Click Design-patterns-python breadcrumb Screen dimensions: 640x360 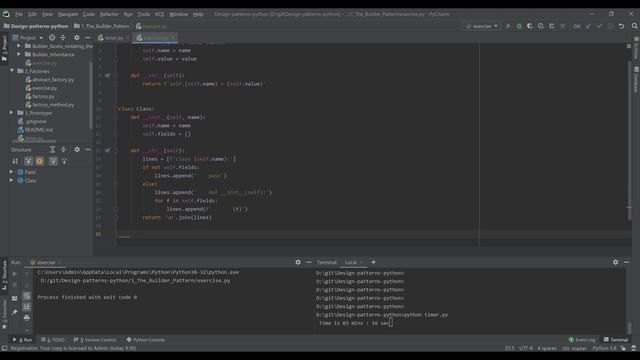(x=36, y=26)
